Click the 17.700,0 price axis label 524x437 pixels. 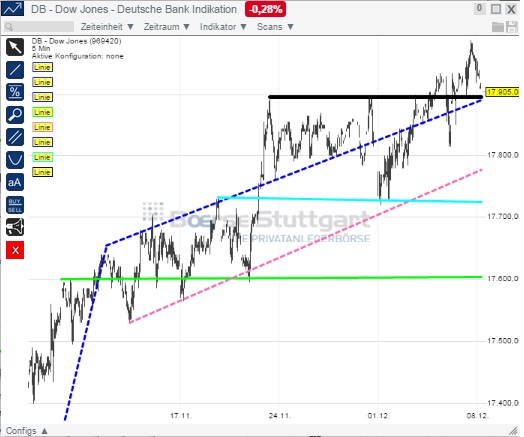tap(503, 217)
